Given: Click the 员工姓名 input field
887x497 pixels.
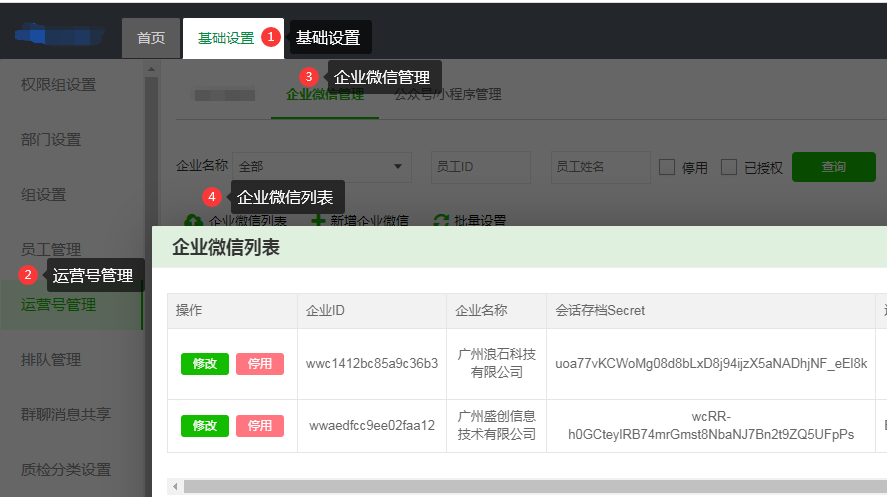Looking at the screenshot, I should point(600,167).
